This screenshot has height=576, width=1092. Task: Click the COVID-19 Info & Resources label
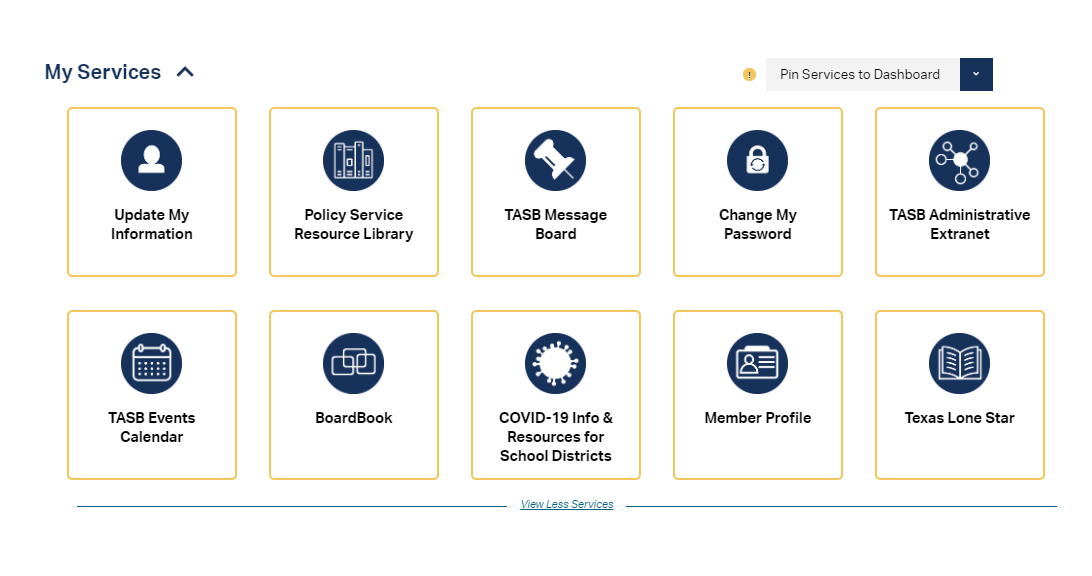(x=556, y=437)
